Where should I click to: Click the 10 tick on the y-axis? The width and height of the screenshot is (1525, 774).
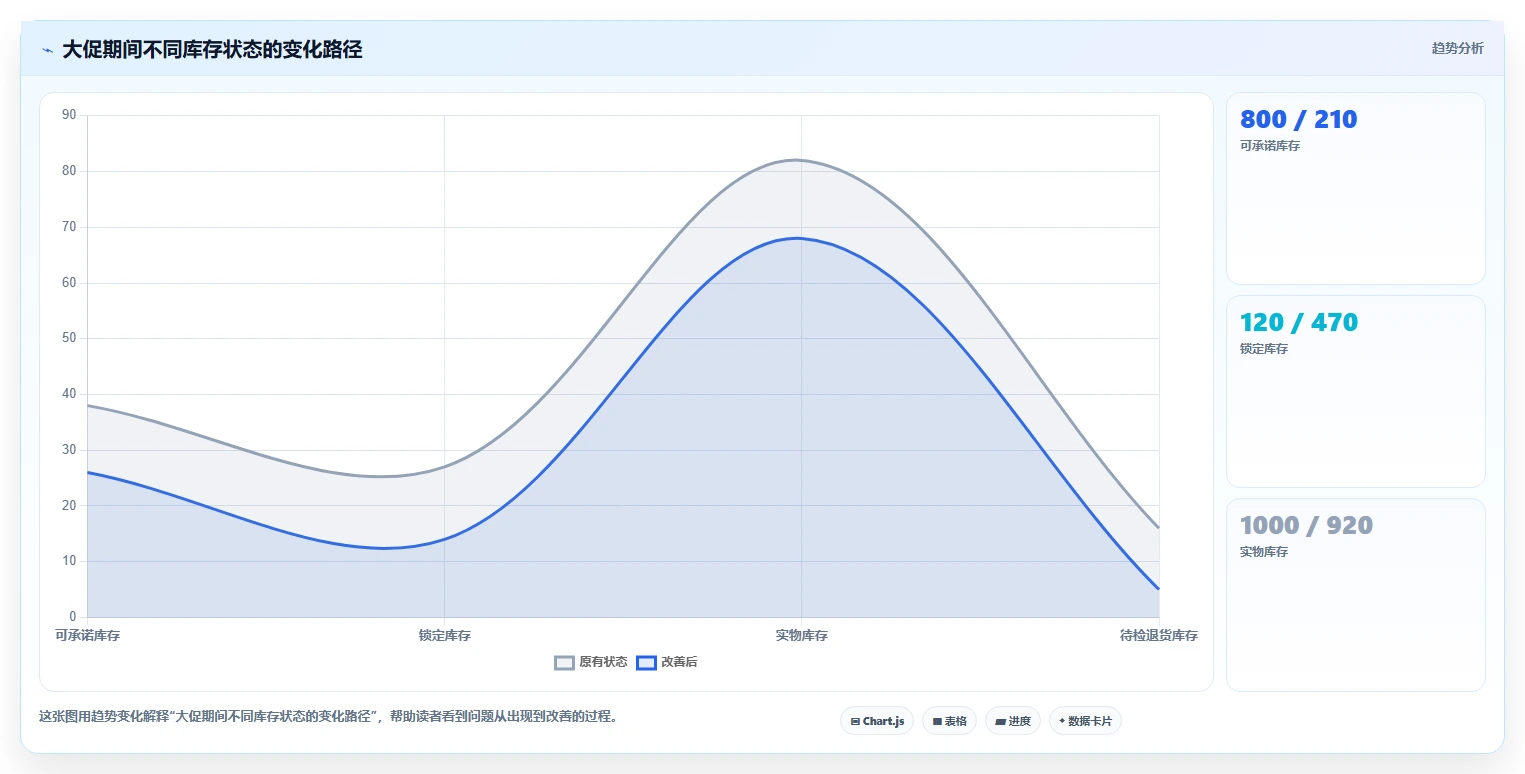(x=69, y=561)
